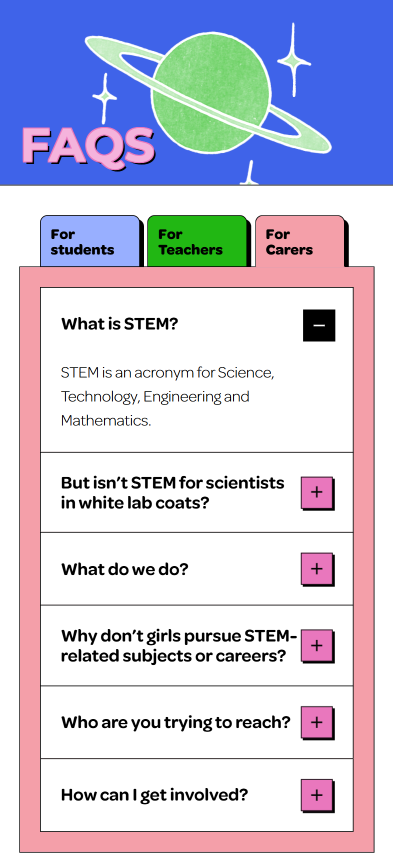The height and width of the screenshot is (860, 393).
Task: Click the plus icon beside 'What do we do?'
Action: coord(317,569)
